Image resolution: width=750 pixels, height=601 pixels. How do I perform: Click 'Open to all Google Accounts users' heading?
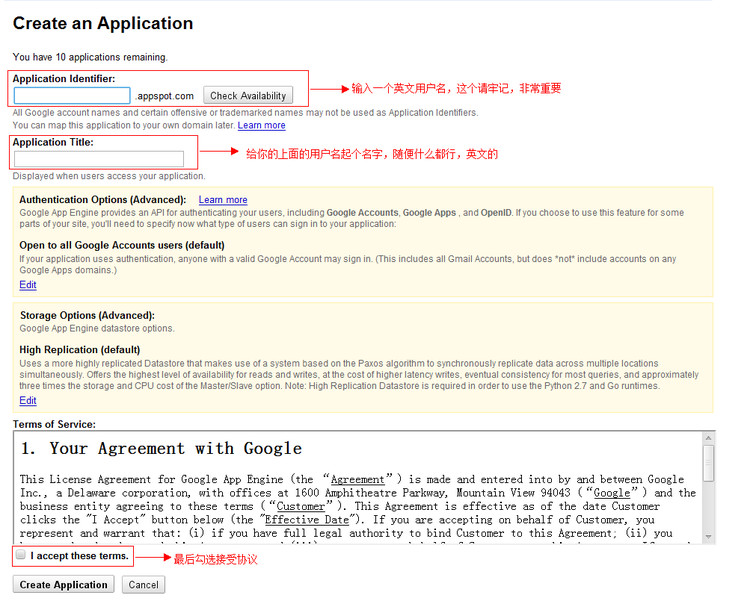click(122, 245)
